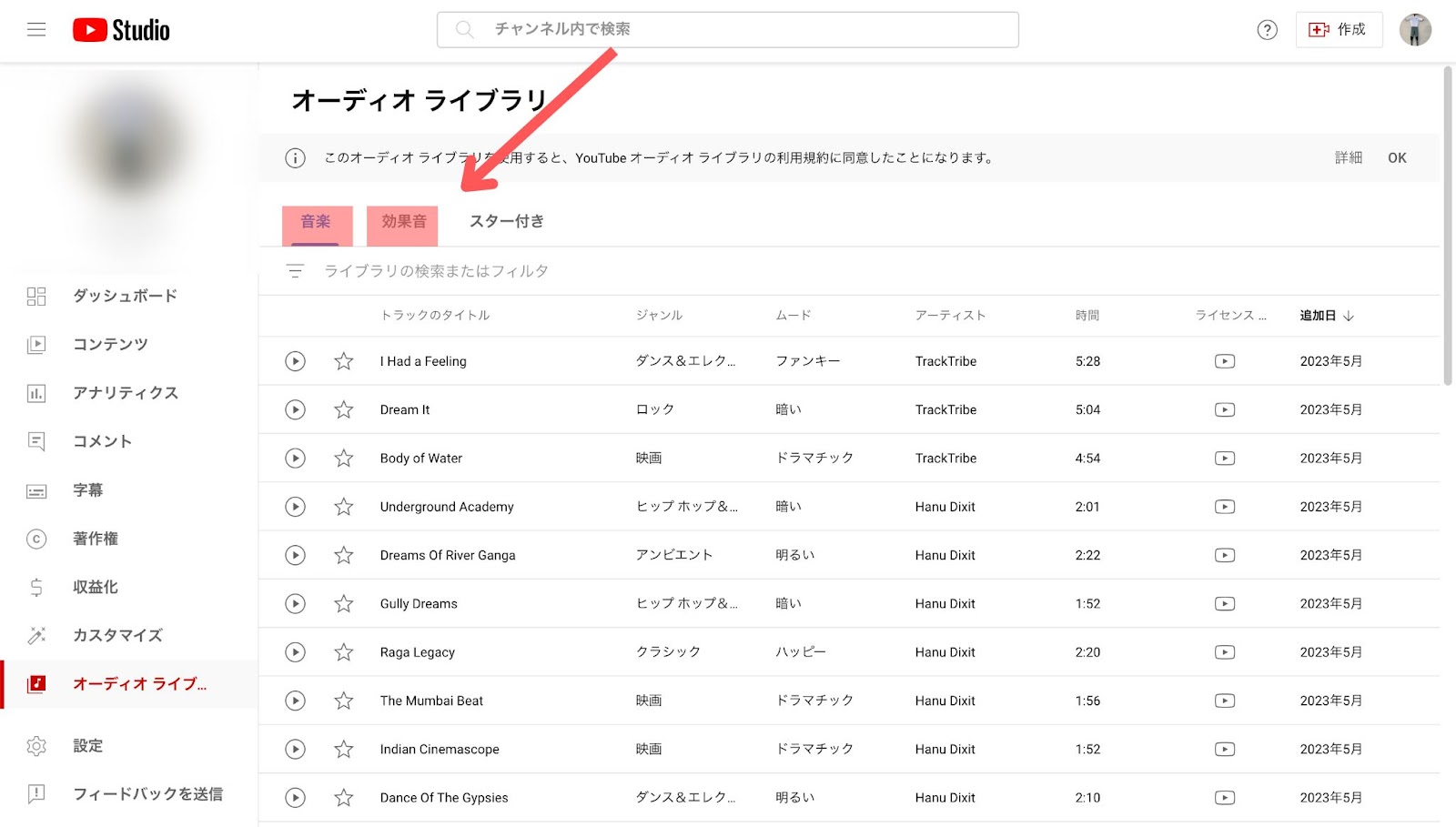
Task: Star Dreams Of River Ganga
Action: [343, 555]
